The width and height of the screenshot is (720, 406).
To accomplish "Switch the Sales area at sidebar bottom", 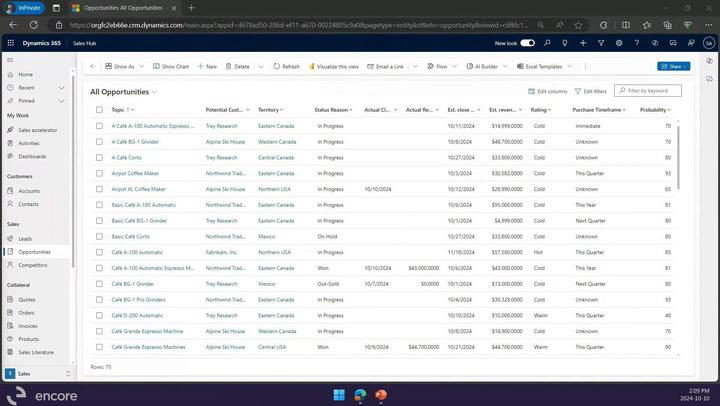I will tap(38, 373).
